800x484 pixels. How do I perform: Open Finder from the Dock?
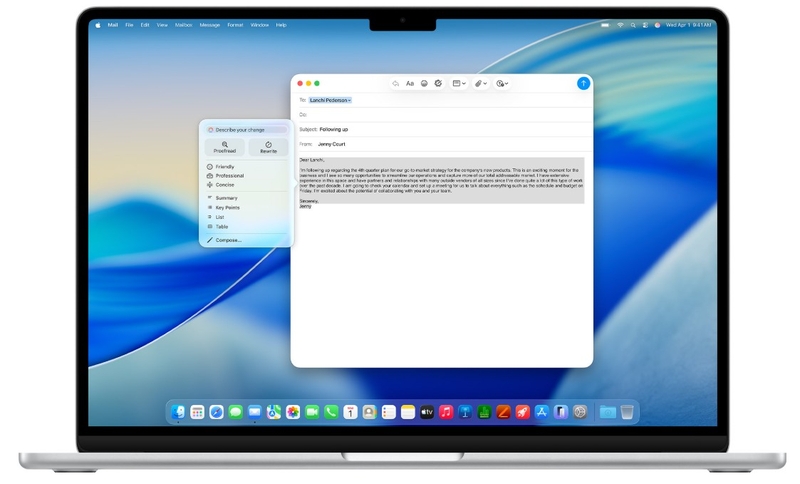coord(178,412)
